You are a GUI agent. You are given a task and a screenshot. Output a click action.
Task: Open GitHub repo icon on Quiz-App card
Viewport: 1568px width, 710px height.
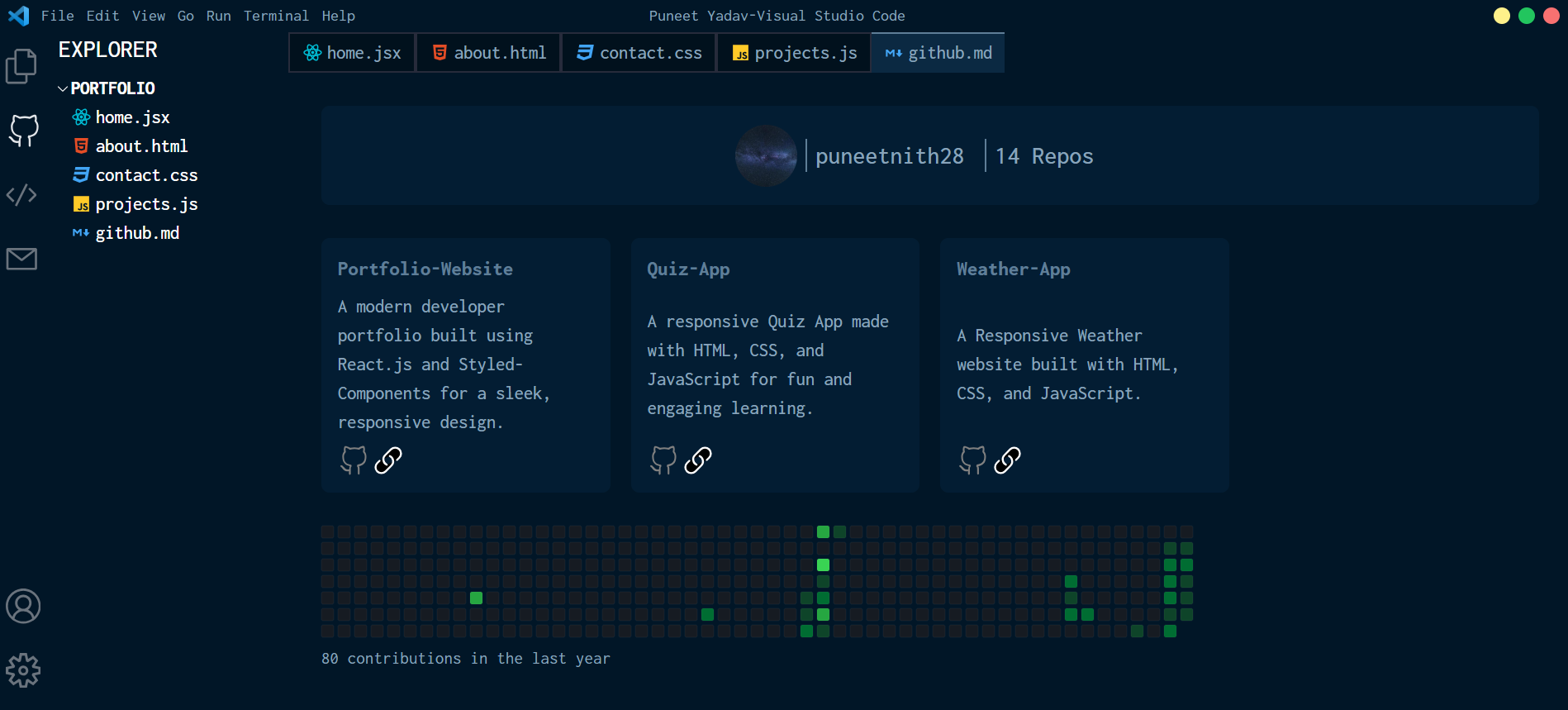pyautogui.click(x=663, y=460)
